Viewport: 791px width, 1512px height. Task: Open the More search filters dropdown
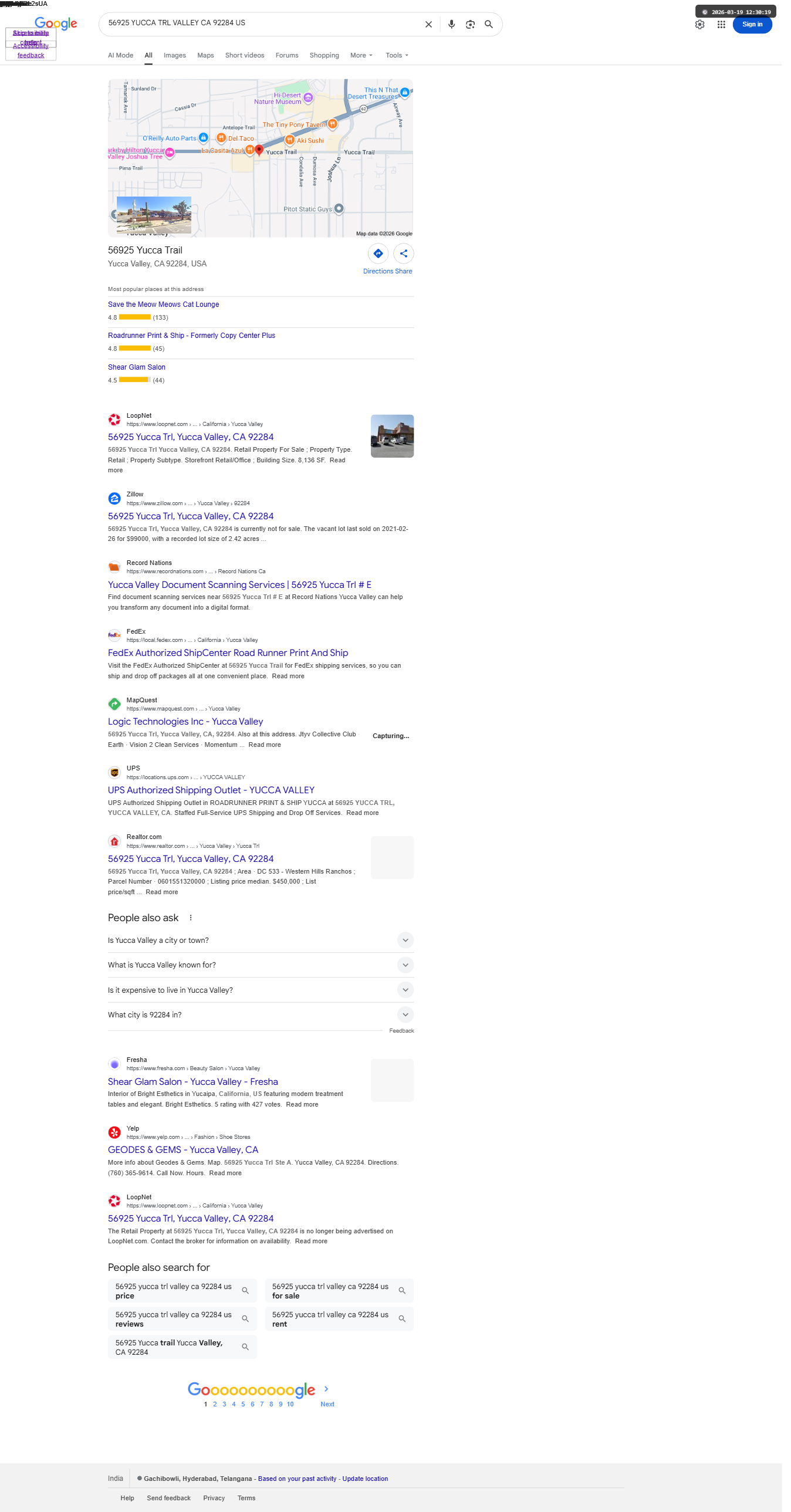coord(361,55)
